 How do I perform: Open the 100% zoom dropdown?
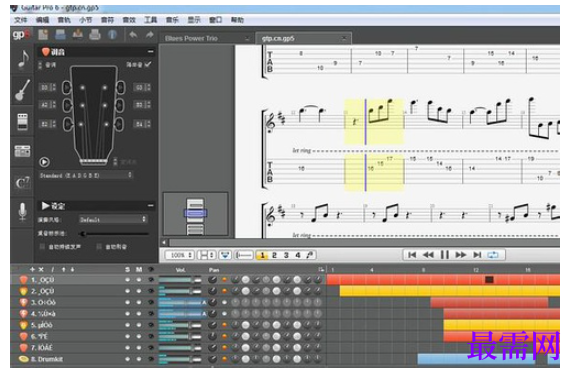[x=179, y=256]
